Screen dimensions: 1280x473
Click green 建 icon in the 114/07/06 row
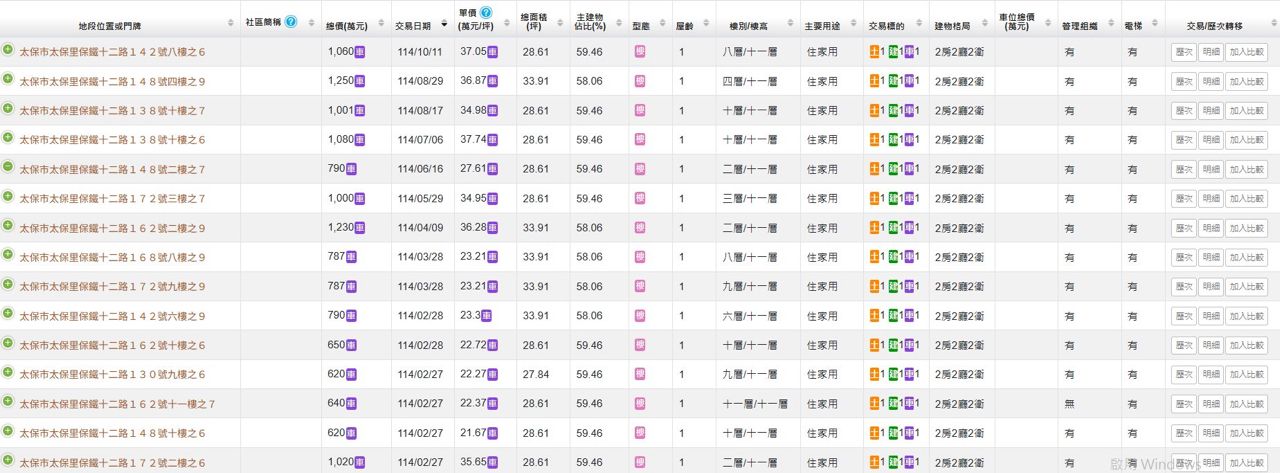[893, 140]
